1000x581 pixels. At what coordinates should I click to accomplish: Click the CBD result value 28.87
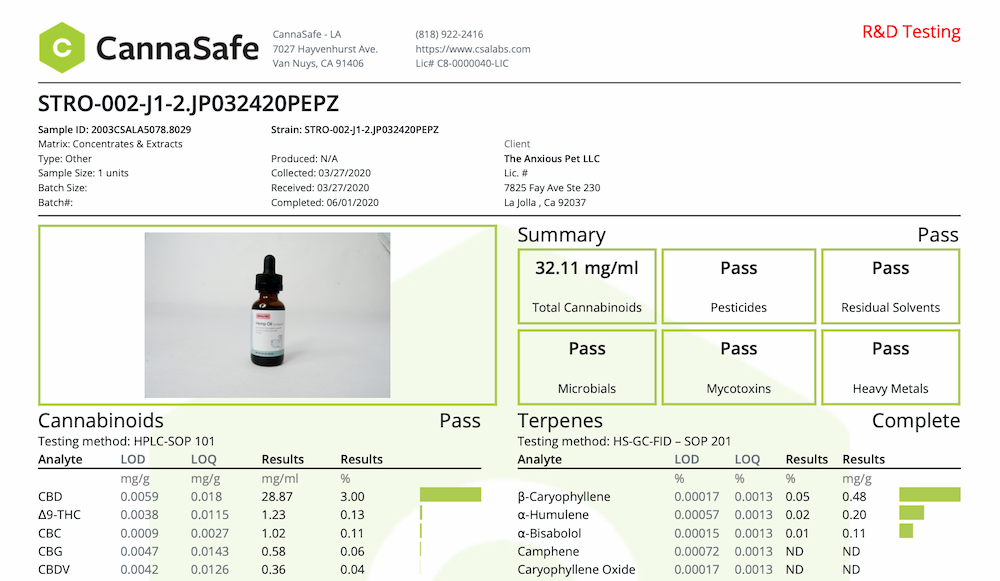[277, 497]
